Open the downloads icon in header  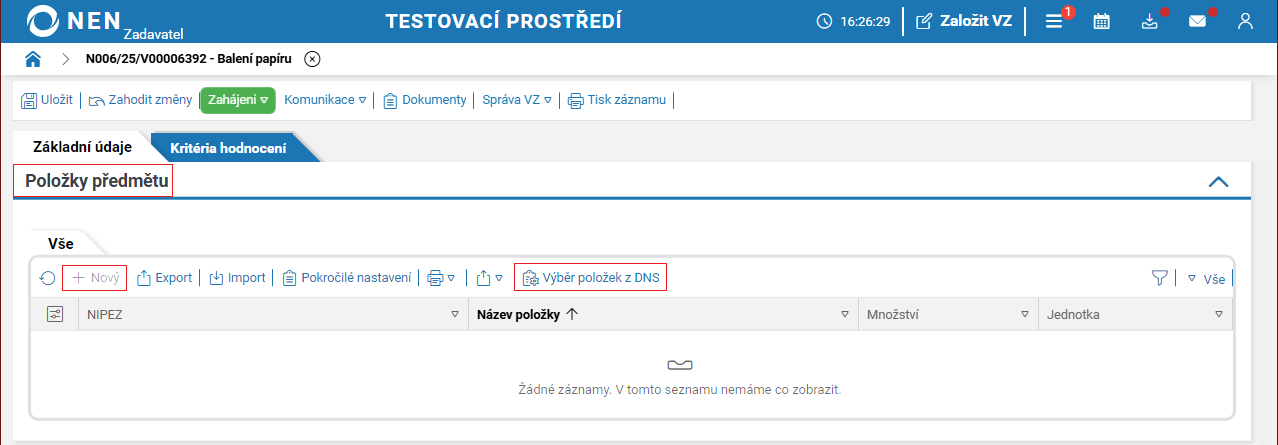click(x=1149, y=21)
